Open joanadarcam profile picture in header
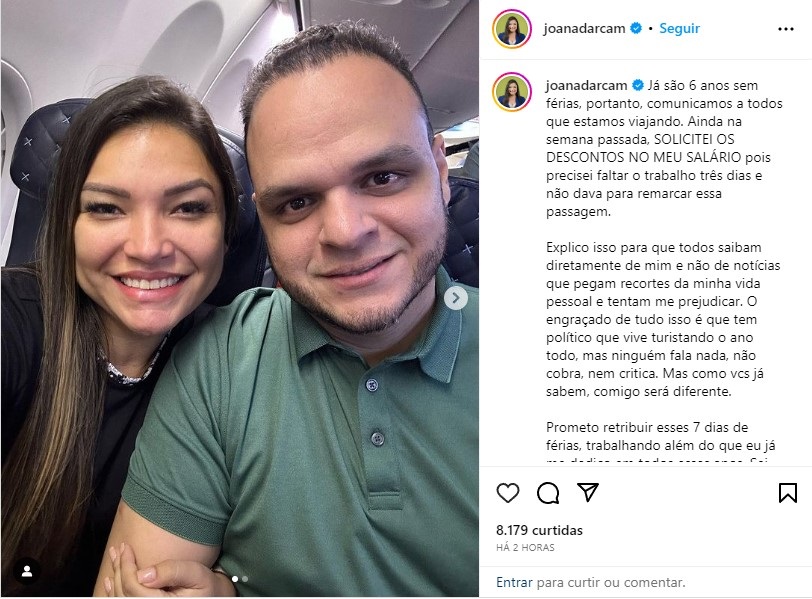Viewport: 812px width, 599px height. pos(512,29)
